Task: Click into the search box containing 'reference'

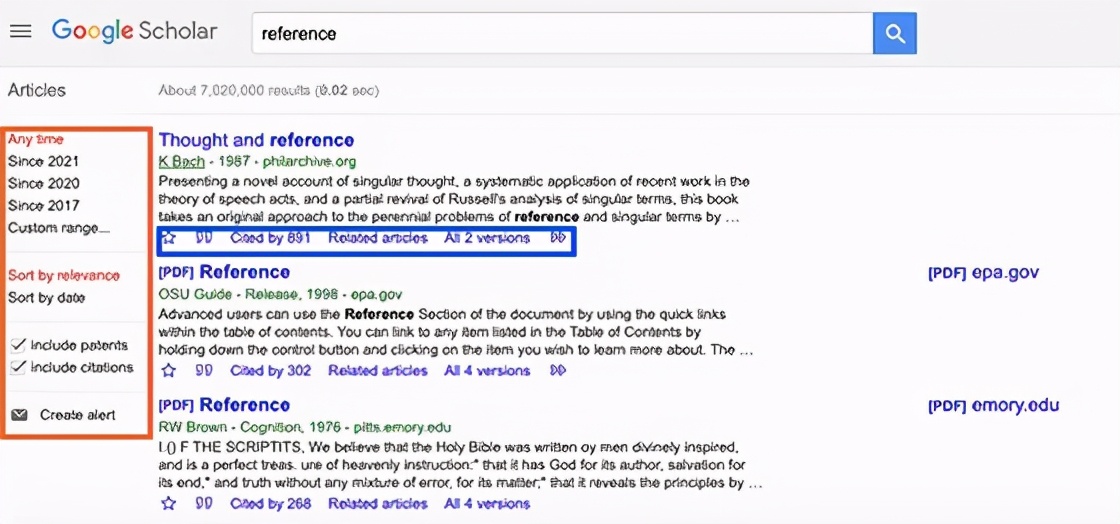Action: [562, 33]
